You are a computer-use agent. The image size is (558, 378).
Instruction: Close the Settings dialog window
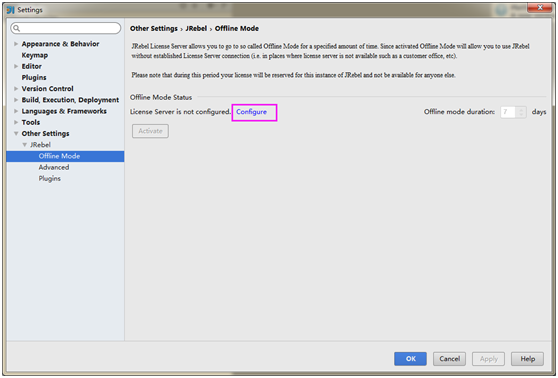tap(539, 7)
